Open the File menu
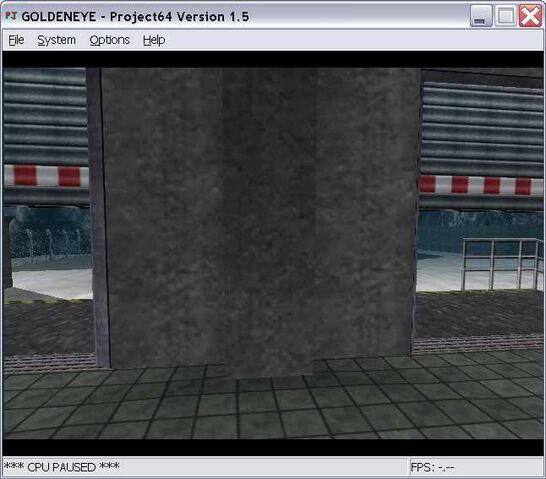 coord(16,40)
